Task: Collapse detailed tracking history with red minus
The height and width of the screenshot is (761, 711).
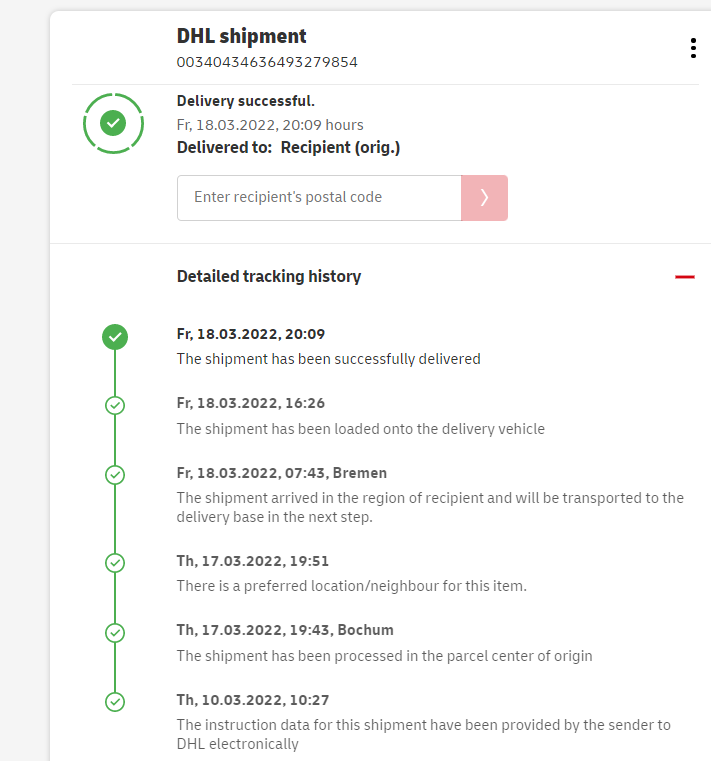Action: point(685,277)
